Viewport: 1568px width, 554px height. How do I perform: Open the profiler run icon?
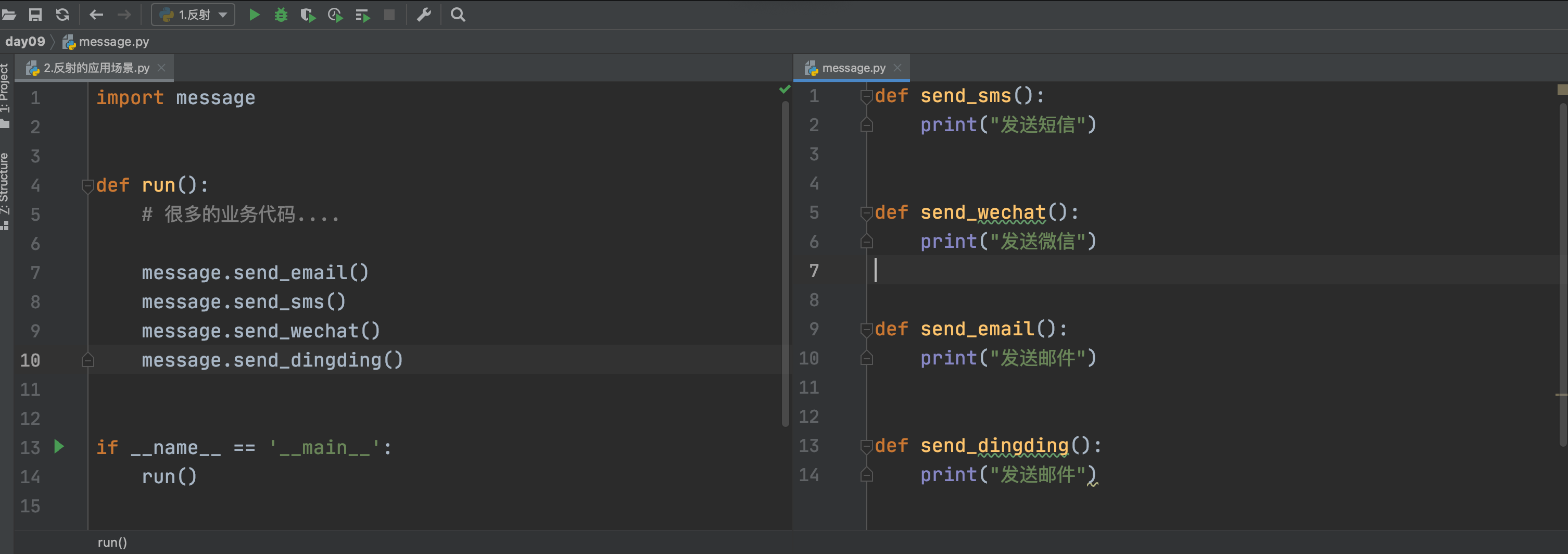click(x=335, y=15)
